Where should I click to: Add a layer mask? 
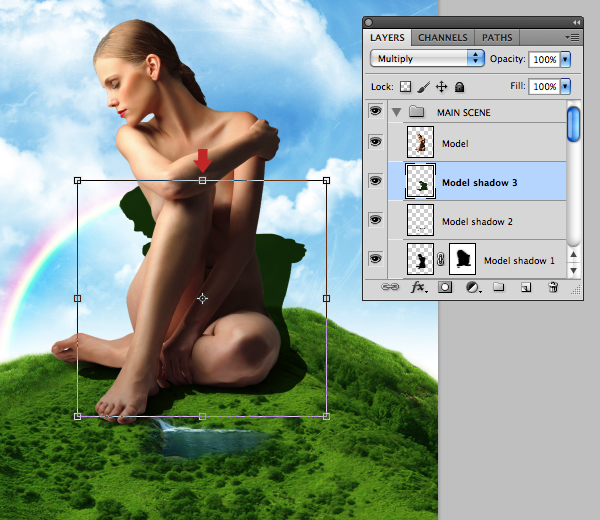pyautogui.click(x=445, y=287)
